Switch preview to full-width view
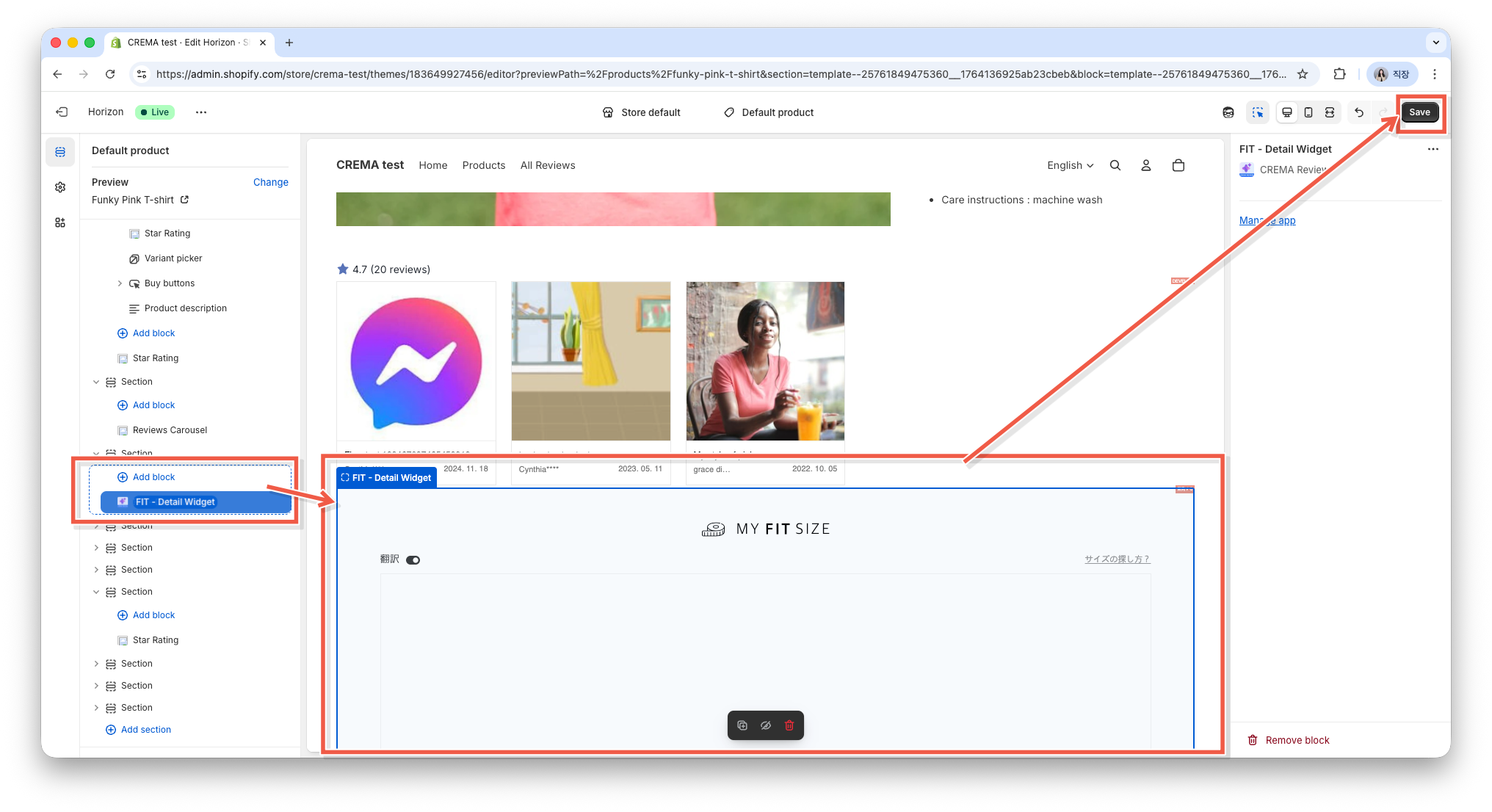 coord(1330,112)
